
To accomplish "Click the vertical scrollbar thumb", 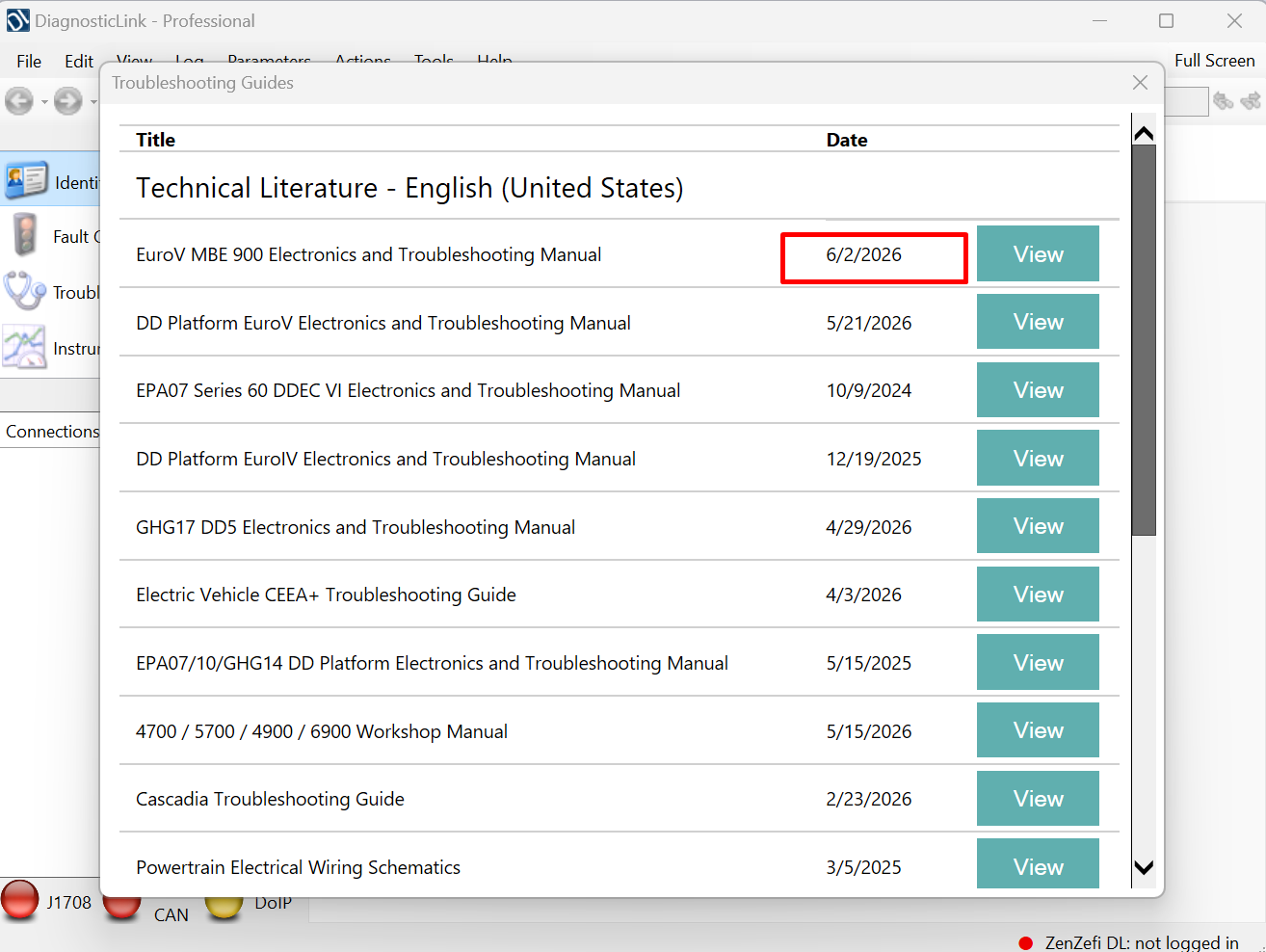I will point(1144,340).
